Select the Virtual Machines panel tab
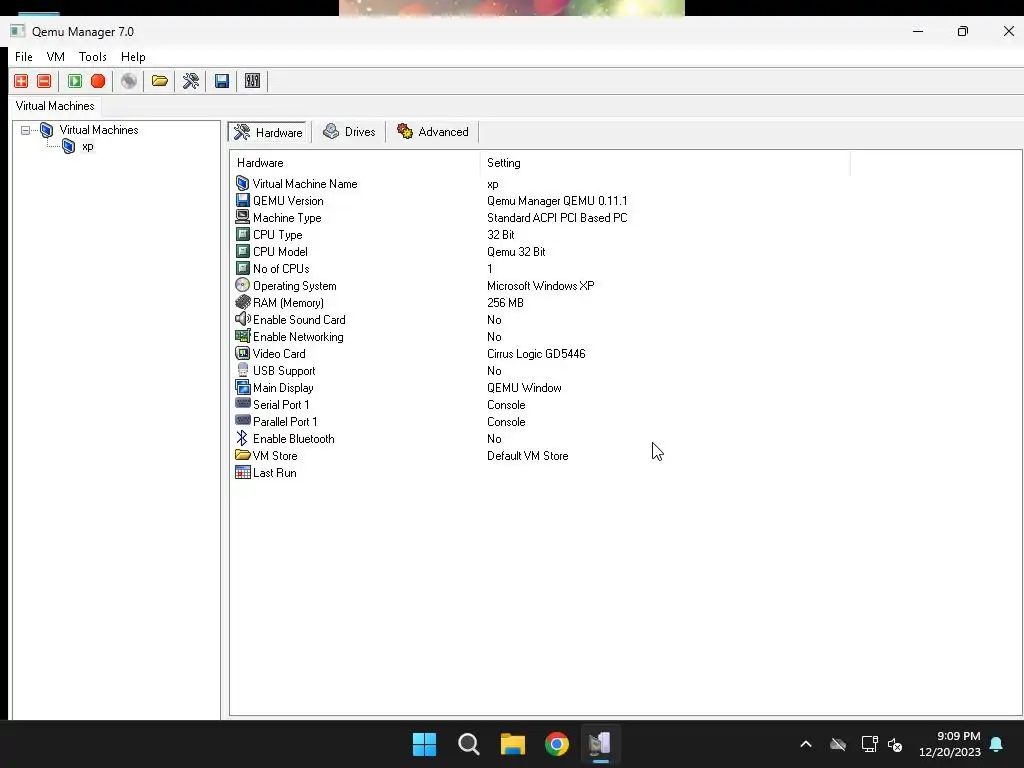The image size is (1024, 768). (55, 106)
